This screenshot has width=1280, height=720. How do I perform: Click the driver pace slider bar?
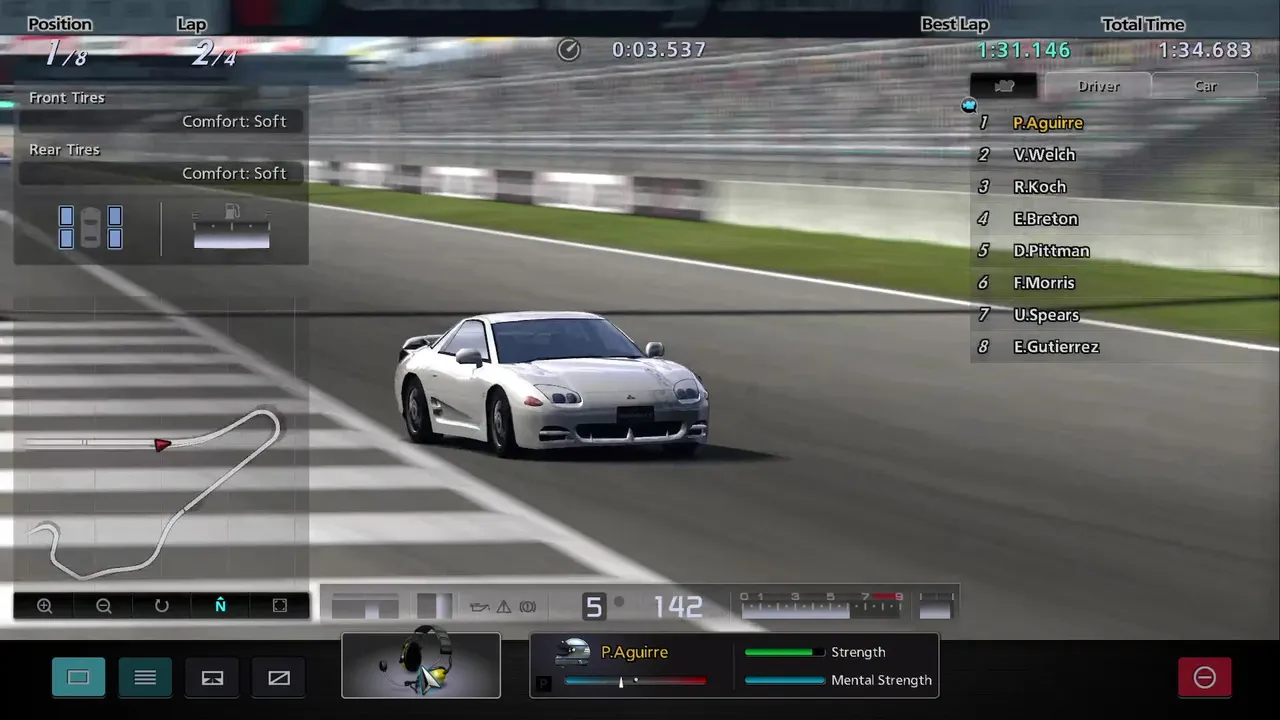point(635,681)
